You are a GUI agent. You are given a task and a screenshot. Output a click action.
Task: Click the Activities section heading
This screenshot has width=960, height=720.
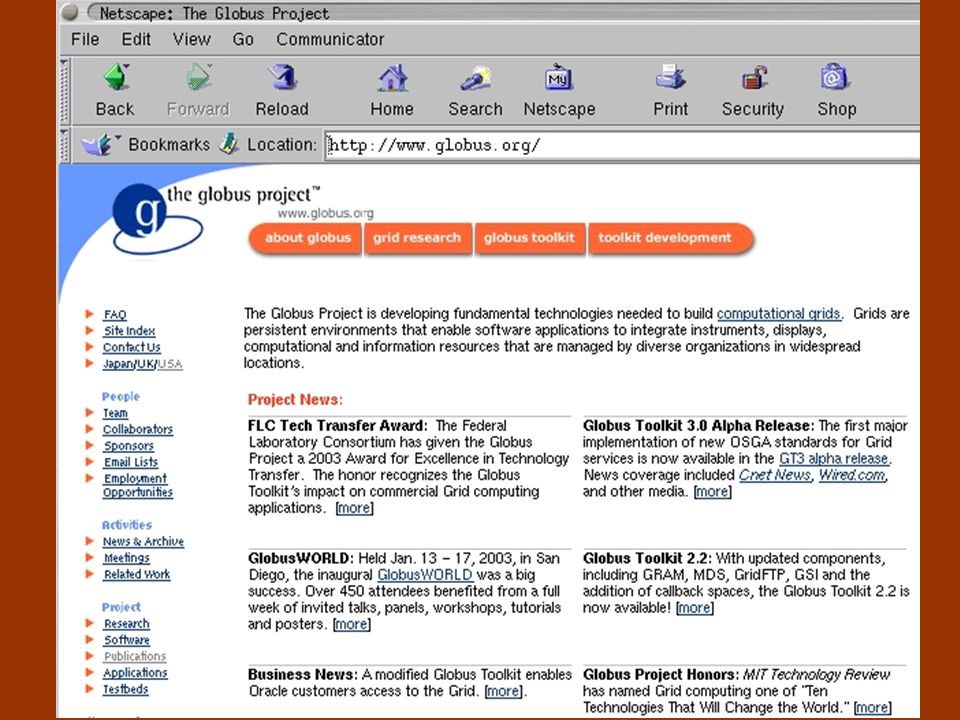click(127, 525)
